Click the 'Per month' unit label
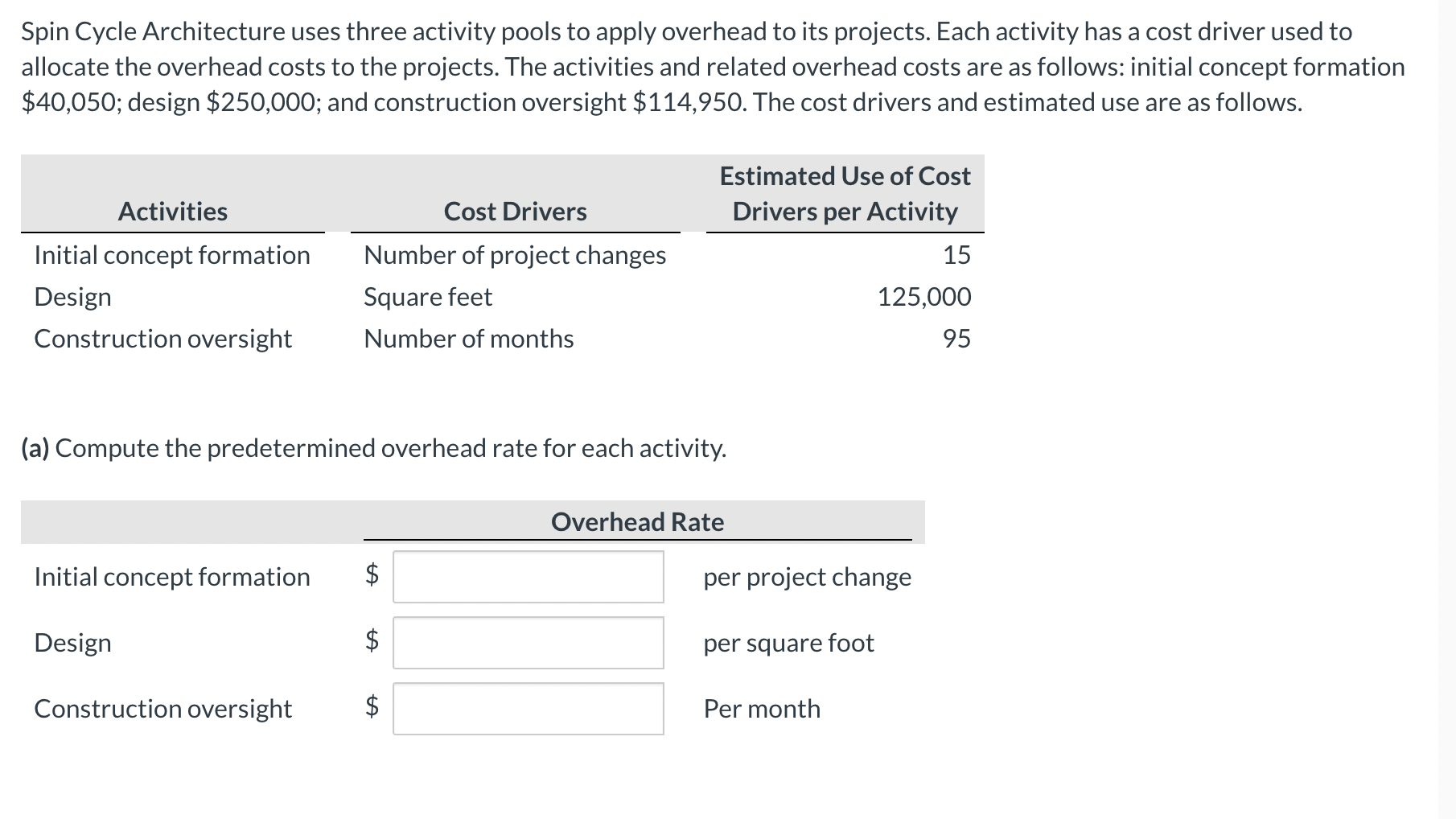 tap(763, 709)
